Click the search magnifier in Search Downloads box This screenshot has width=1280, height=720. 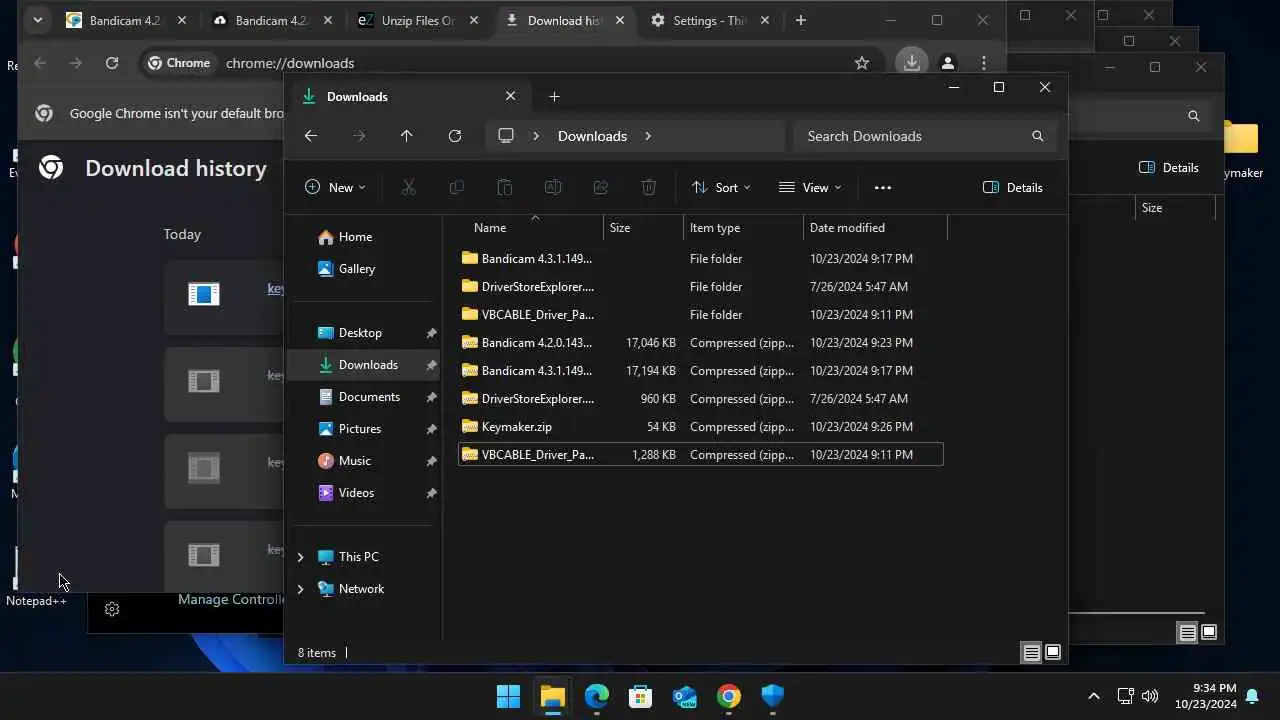[x=1037, y=136]
